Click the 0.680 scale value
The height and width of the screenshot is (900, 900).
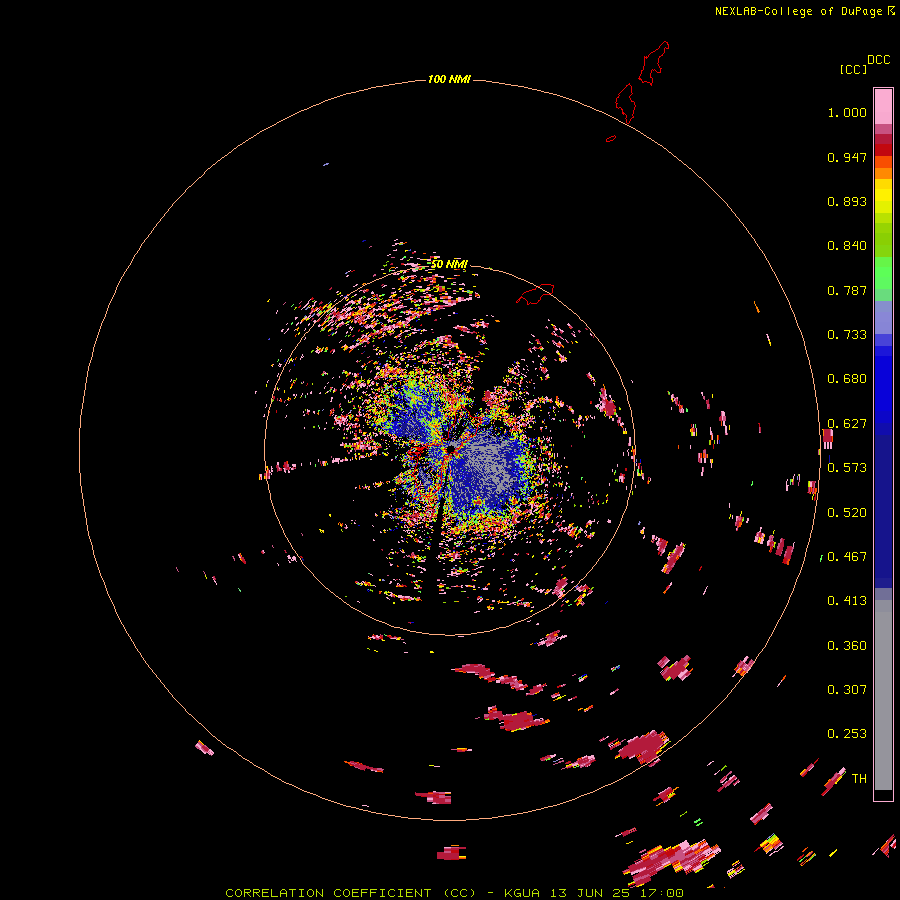click(847, 379)
